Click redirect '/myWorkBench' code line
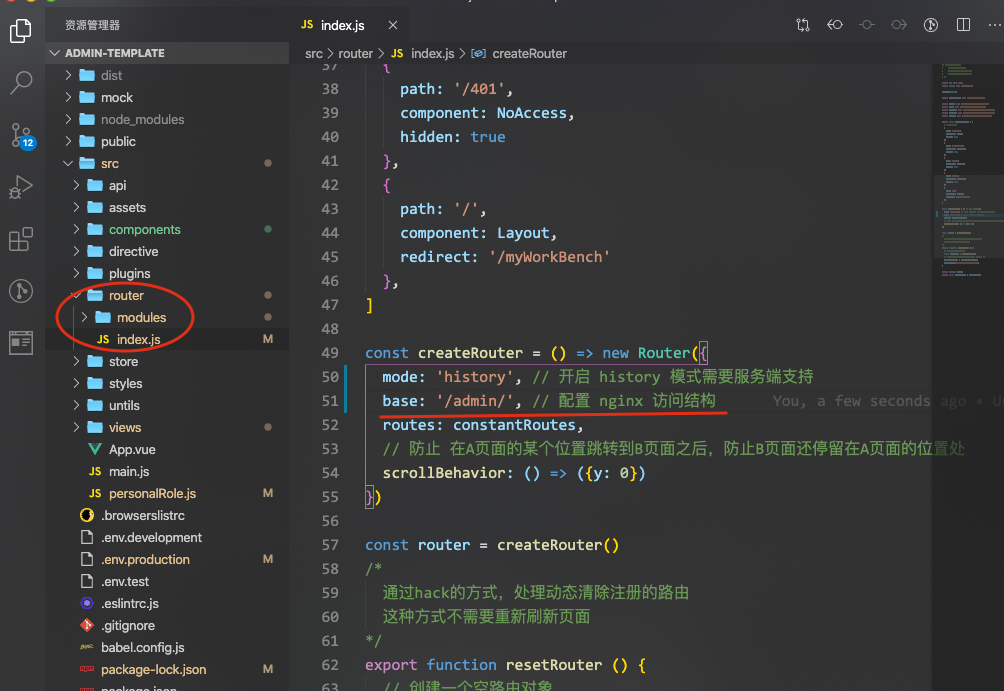This screenshot has width=1004, height=691. pos(505,257)
